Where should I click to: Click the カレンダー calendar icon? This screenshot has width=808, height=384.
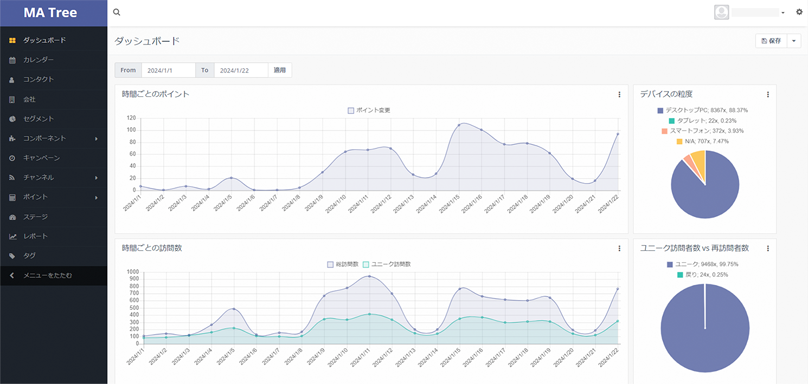point(12,60)
